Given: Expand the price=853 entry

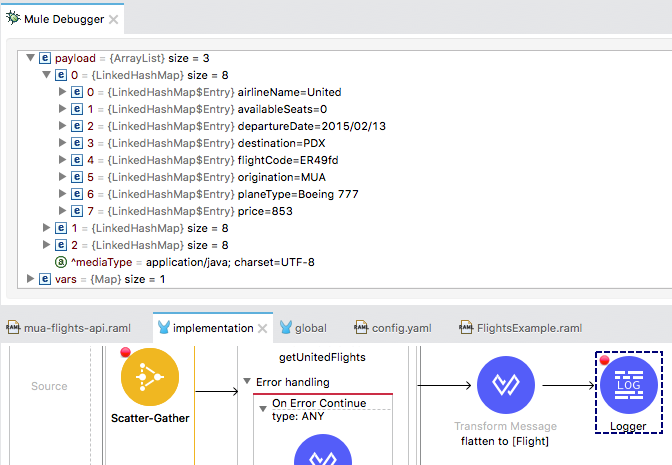Looking at the screenshot, I should [62, 210].
